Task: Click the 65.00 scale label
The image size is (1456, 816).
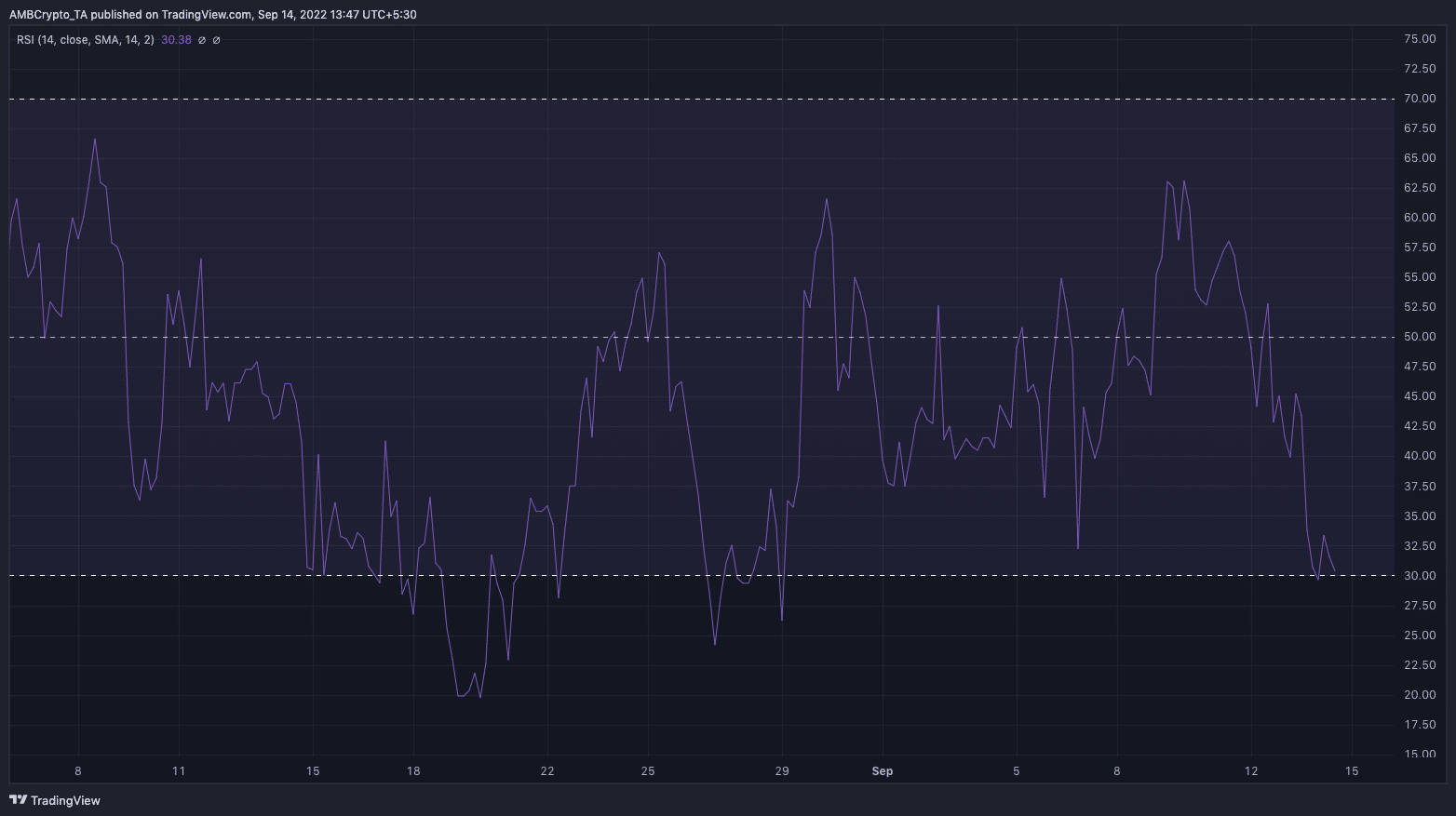Action: (x=1420, y=158)
